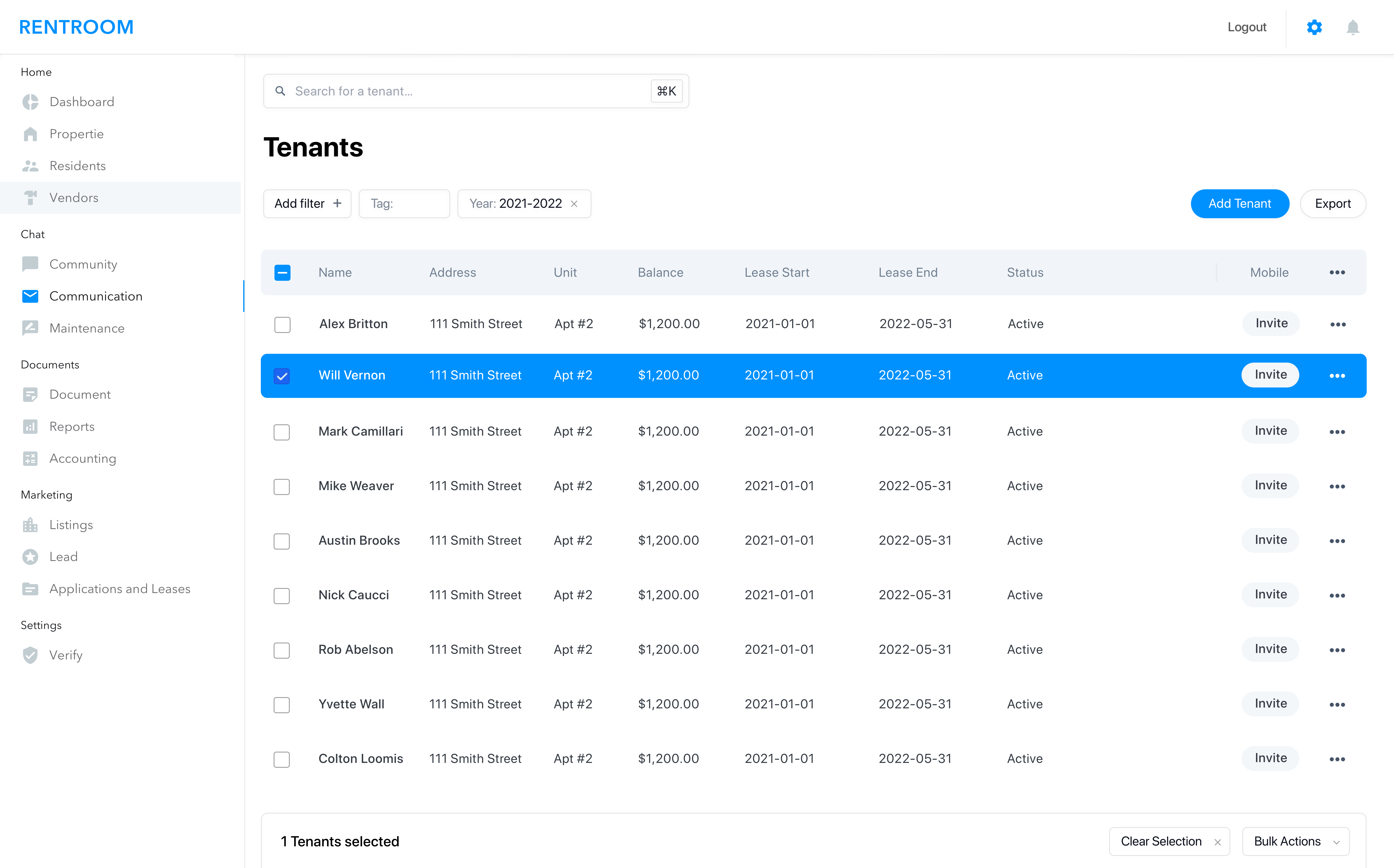Go to Applications and Leases
The height and width of the screenshot is (868, 1394).
click(x=120, y=588)
